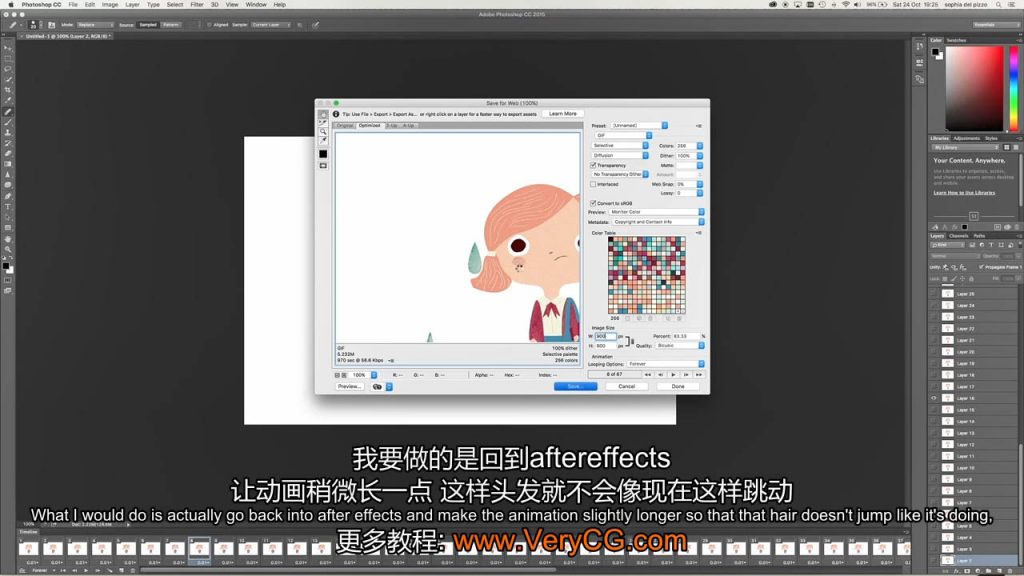Image resolution: width=1024 pixels, height=576 pixels.
Task: Select the Zoom tool in Save for Web dialog
Action: coord(323,132)
